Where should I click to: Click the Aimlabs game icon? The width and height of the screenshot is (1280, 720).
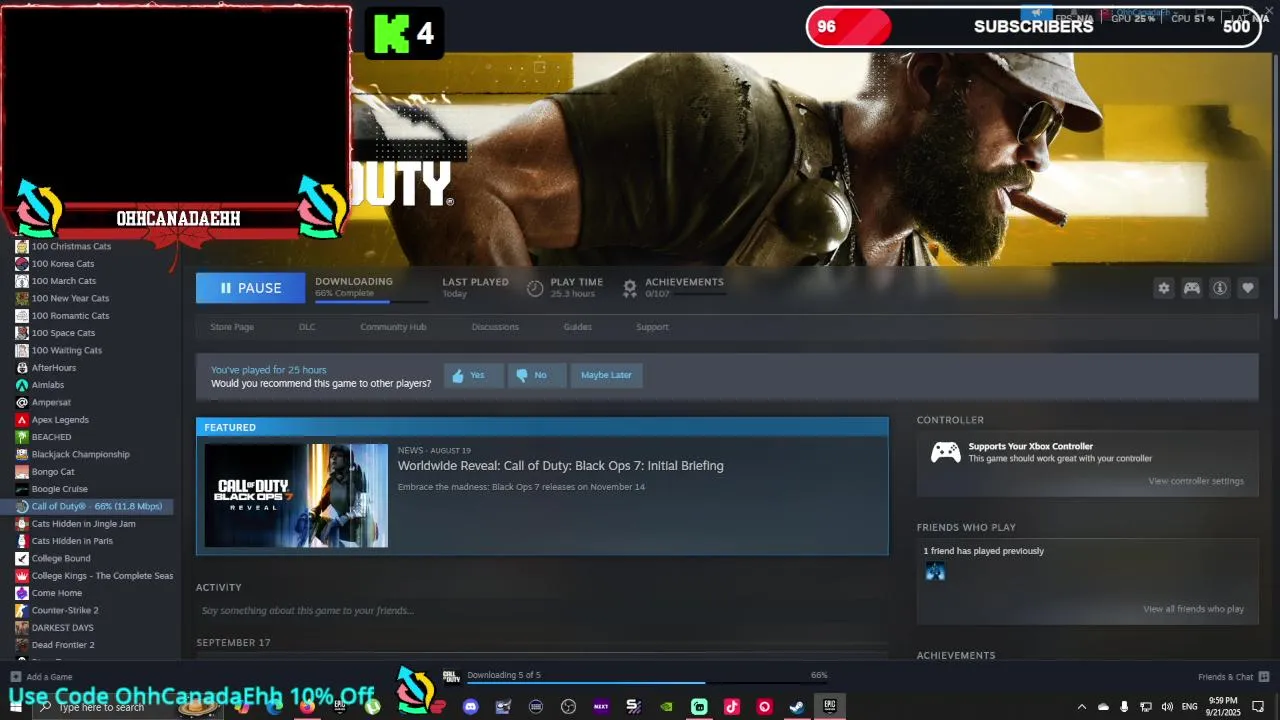click(x=21, y=385)
